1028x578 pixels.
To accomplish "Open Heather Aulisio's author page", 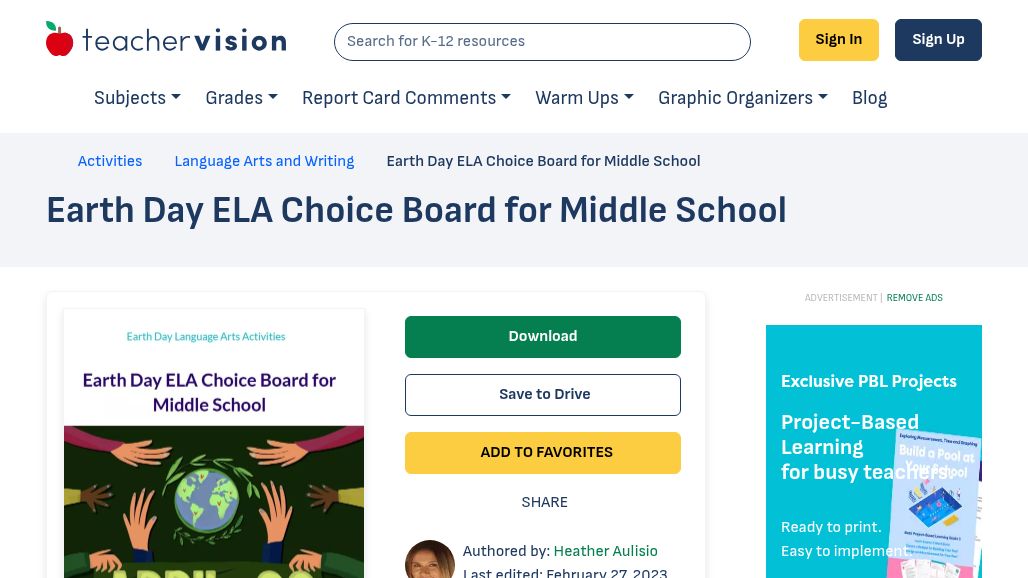I will 605,551.
